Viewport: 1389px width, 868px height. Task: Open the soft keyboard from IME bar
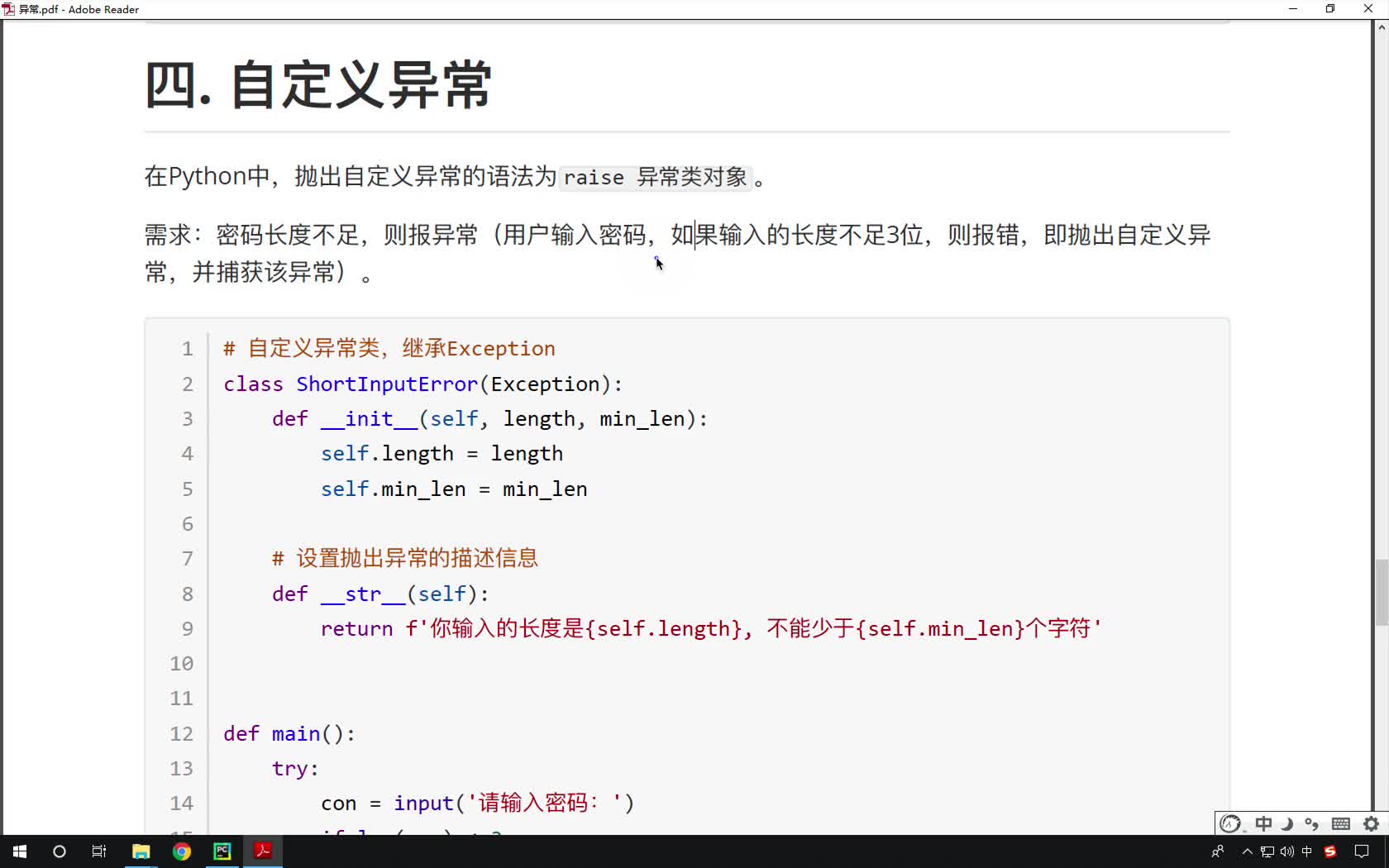(1341, 823)
